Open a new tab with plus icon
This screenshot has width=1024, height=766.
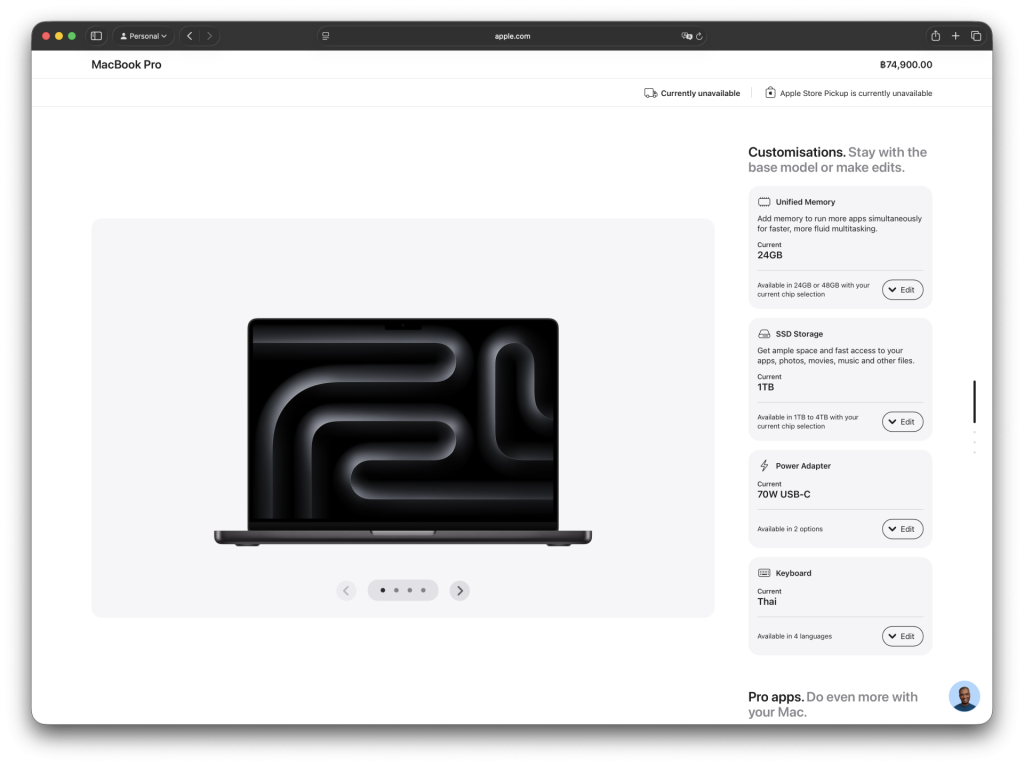[955, 36]
